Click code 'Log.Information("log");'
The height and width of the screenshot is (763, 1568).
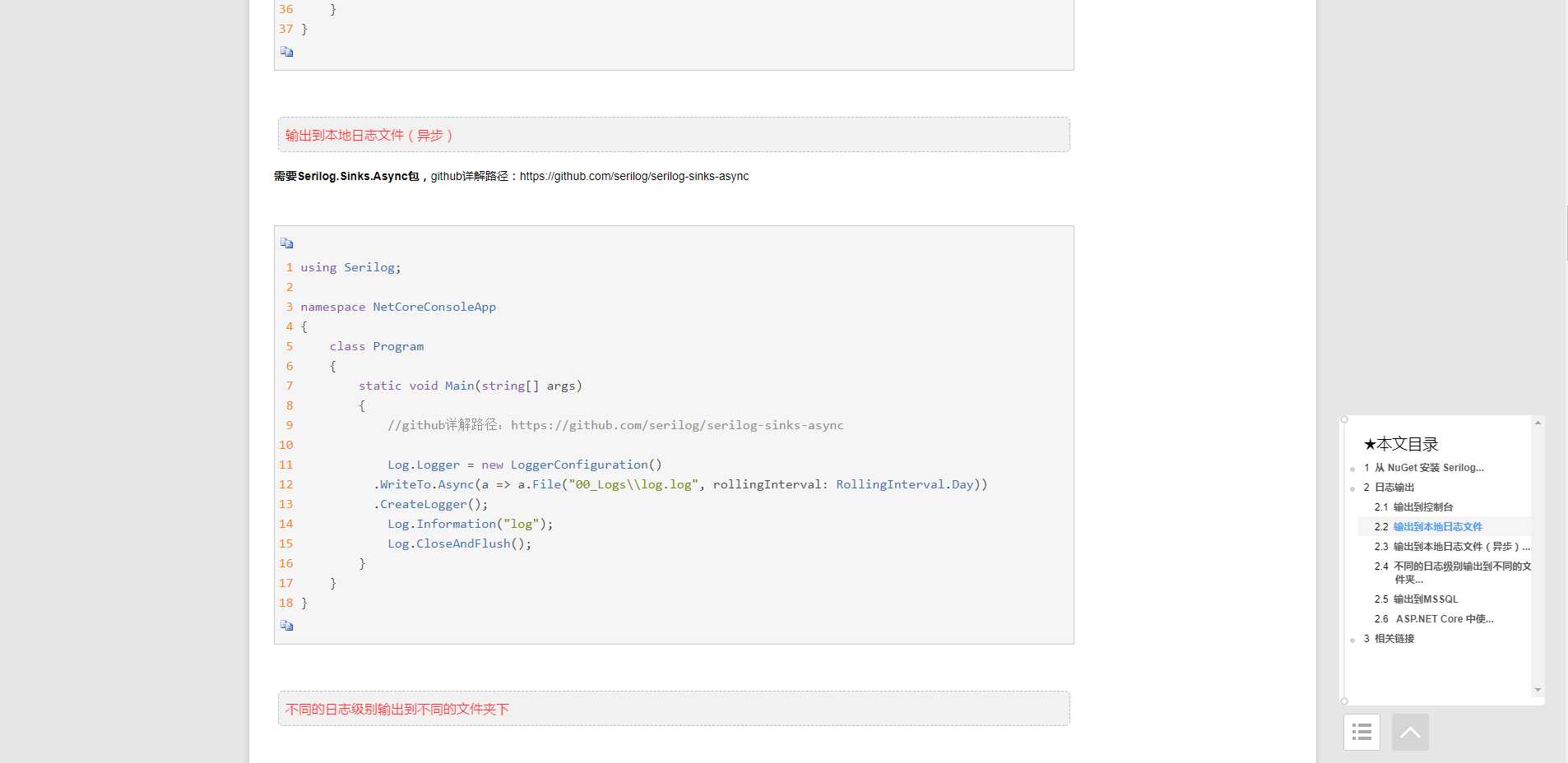471,524
